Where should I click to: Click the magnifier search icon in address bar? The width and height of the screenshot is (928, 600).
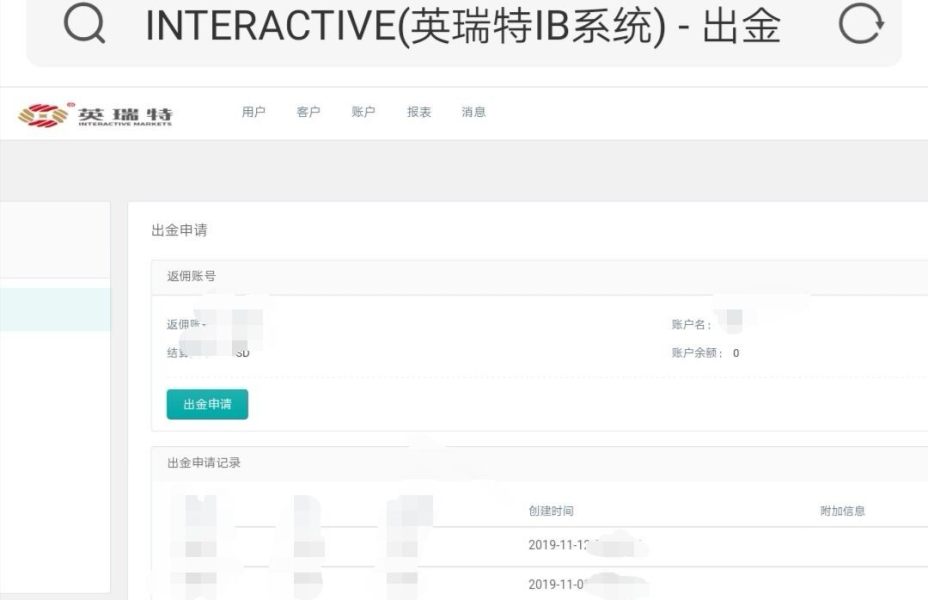(x=84, y=24)
